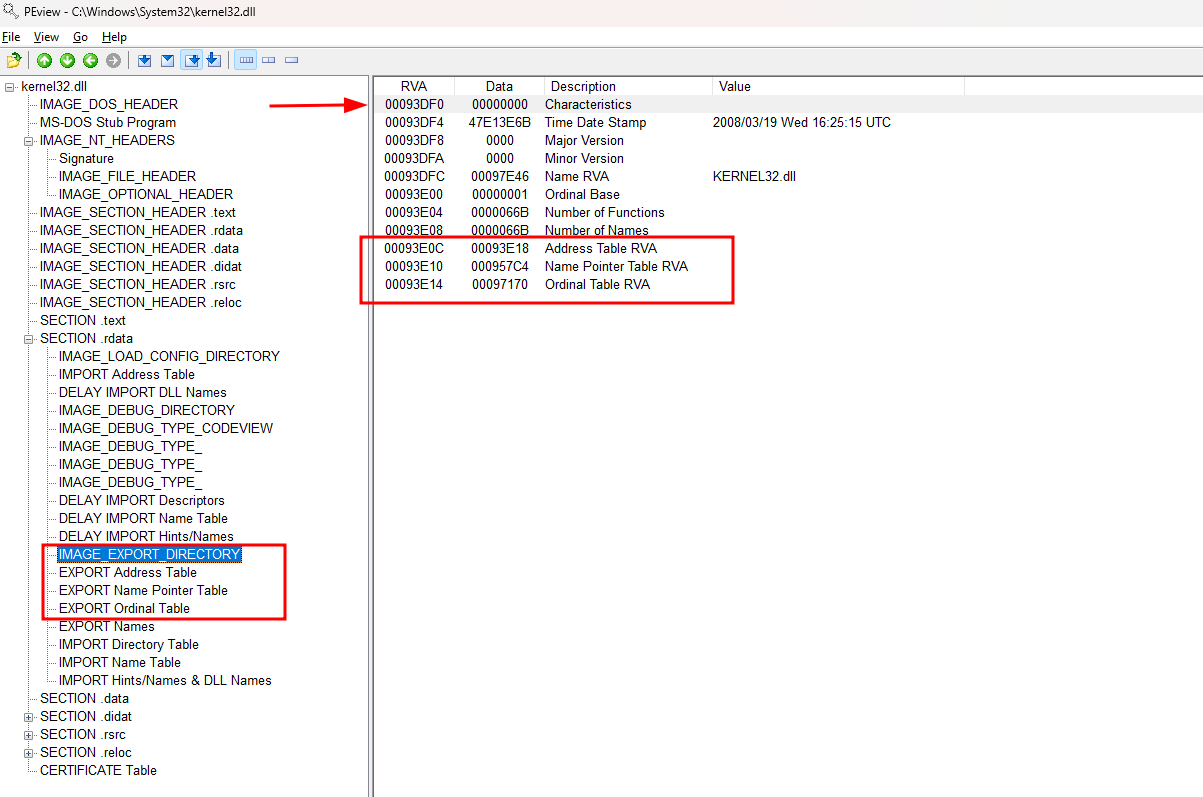This screenshot has width=1203, height=797.
Task: Click the green down arrow button
Action: click(x=67, y=61)
